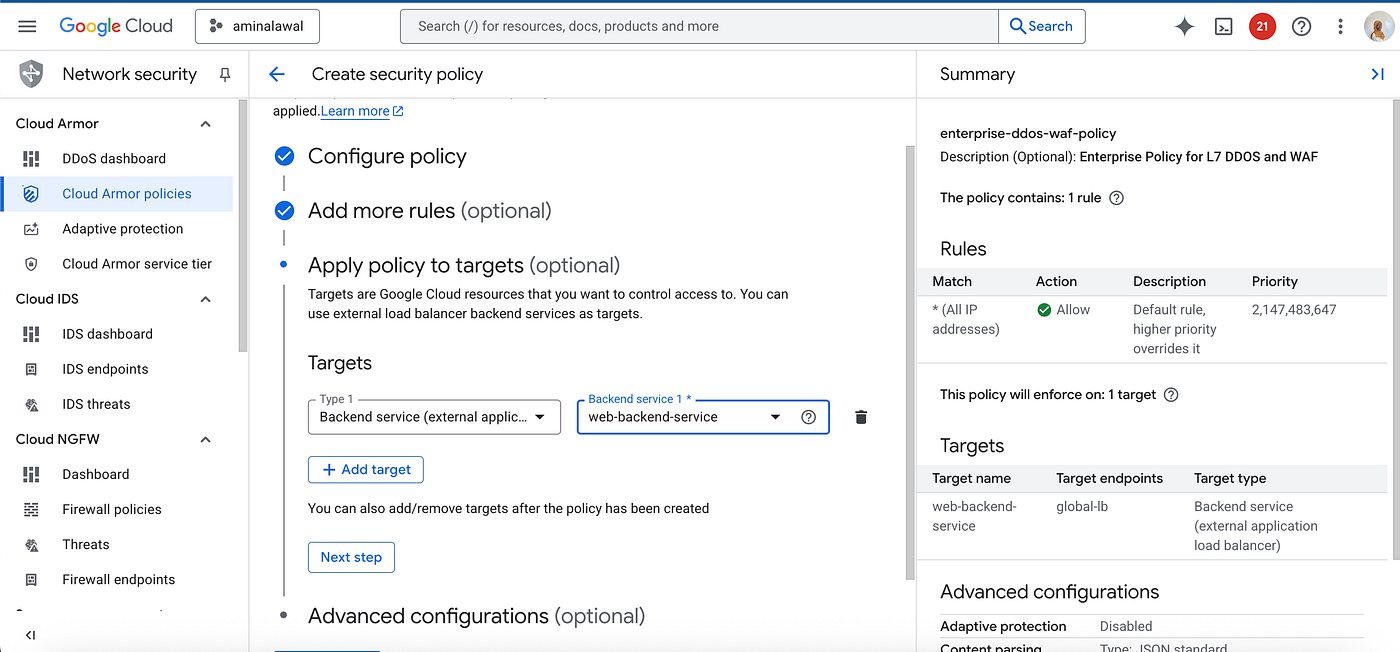Viewport: 1400px width, 652px height.
Task: Open notifications badge showing 21
Action: click(x=1262, y=27)
